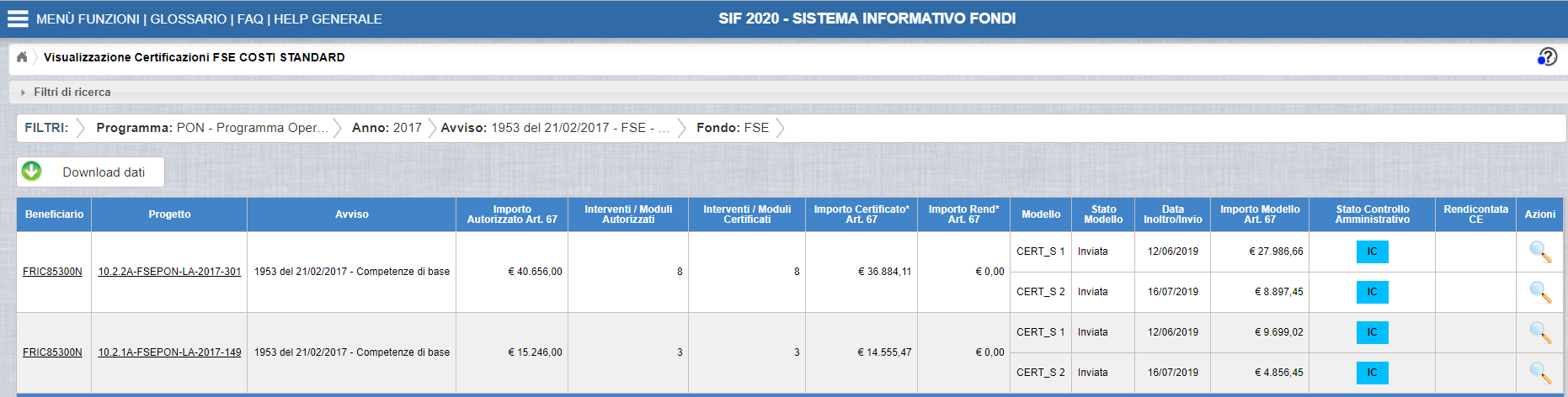This screenshot has height=397, width=1568.
Task: Open GLOSSARIO in top menu
Action: tap(189, 19)
